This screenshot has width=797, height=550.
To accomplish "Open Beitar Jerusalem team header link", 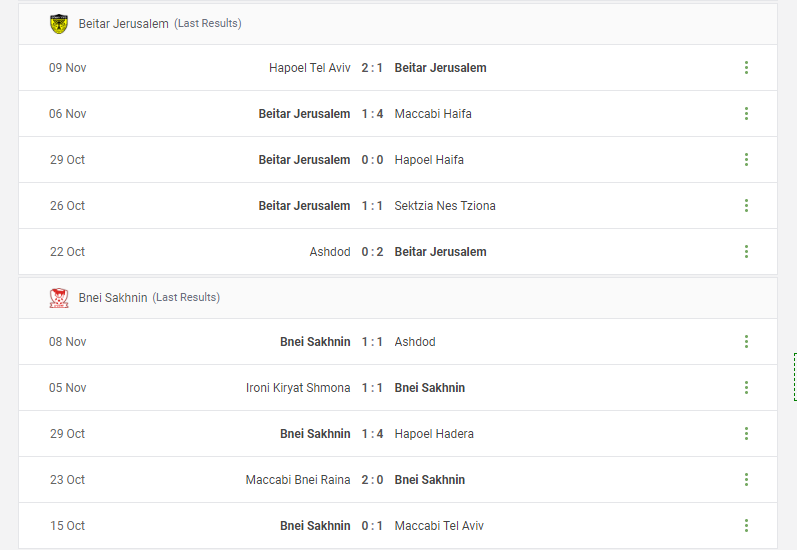I will [x=124, y=24].
